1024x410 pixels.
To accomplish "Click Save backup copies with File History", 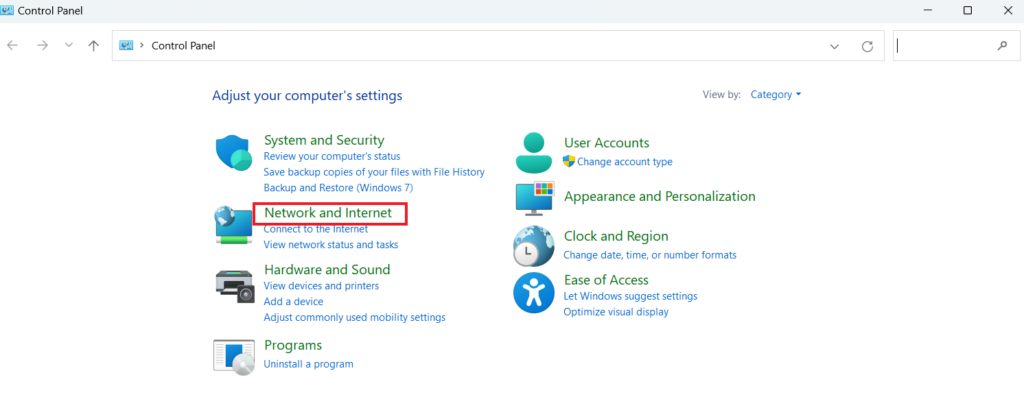I will (374, 172).
